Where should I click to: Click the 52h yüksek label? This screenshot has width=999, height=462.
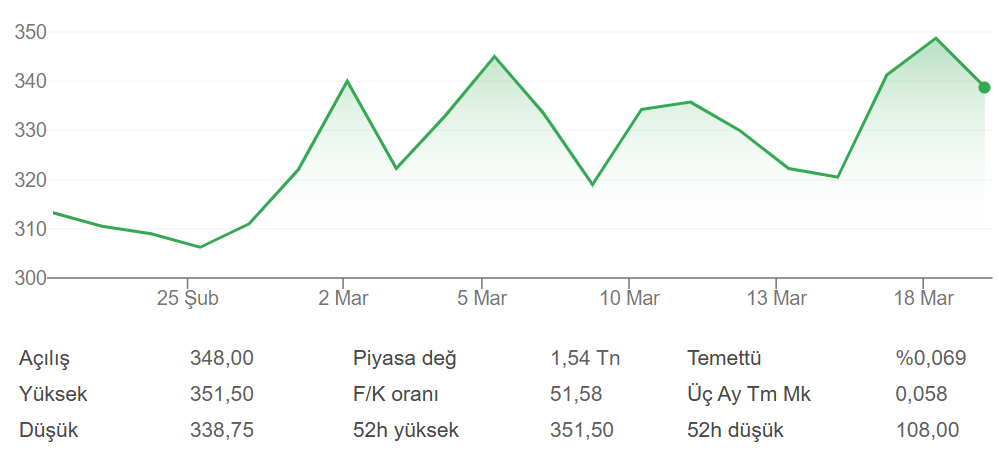pyautogui.click(x=405, y=430)
